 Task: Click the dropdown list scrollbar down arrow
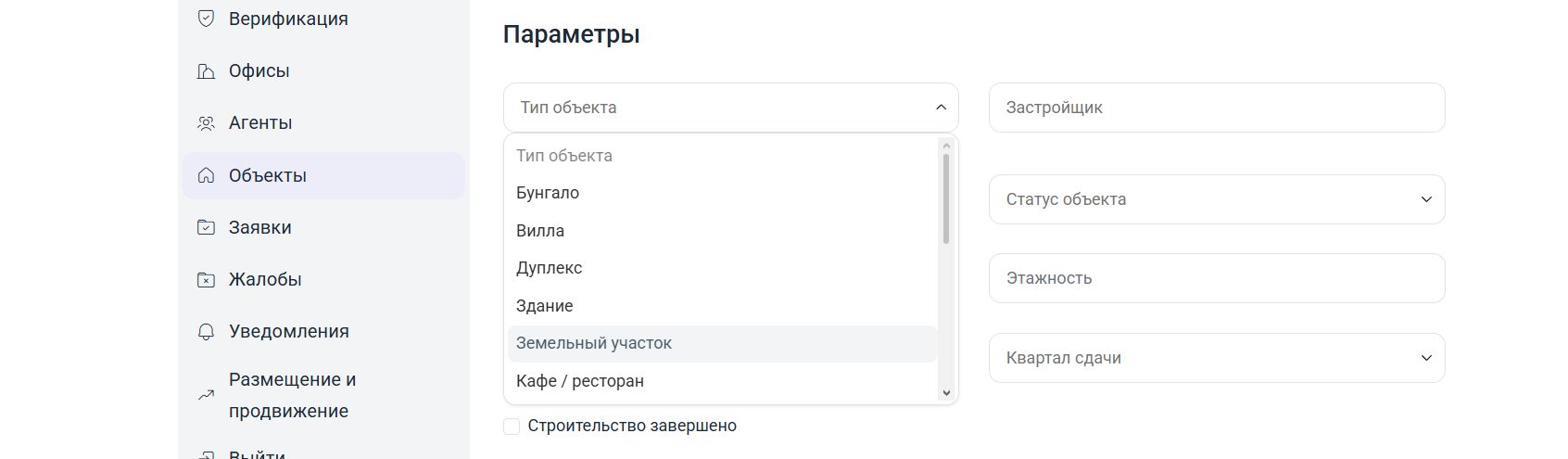[x=946, y=393]
